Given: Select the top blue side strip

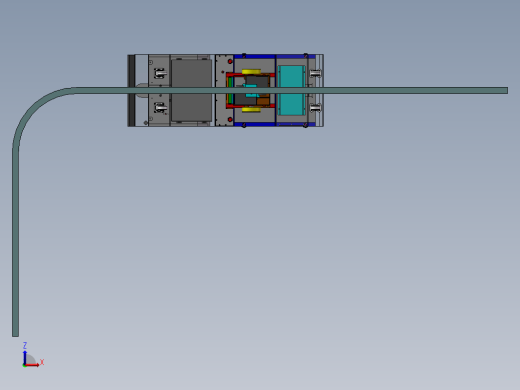Looking at the screenshot, I should (275, 57).
